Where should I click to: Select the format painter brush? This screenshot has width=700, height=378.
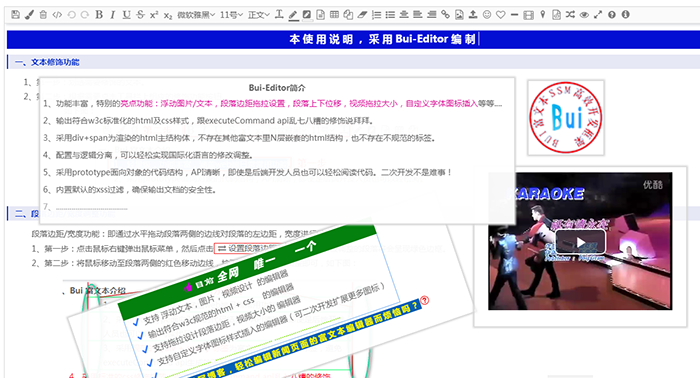(29, 15)
